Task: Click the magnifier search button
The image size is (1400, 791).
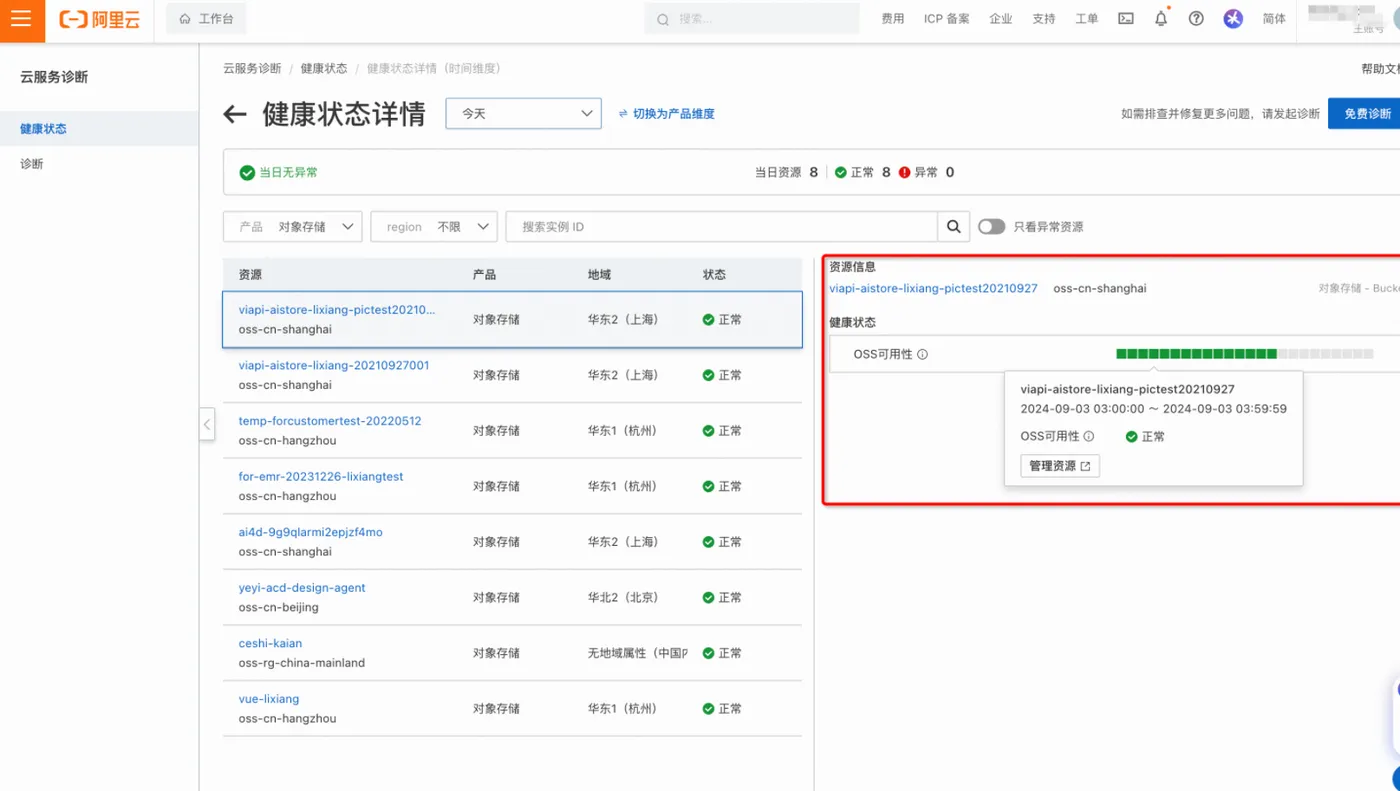Action: [x=954, y=227]
